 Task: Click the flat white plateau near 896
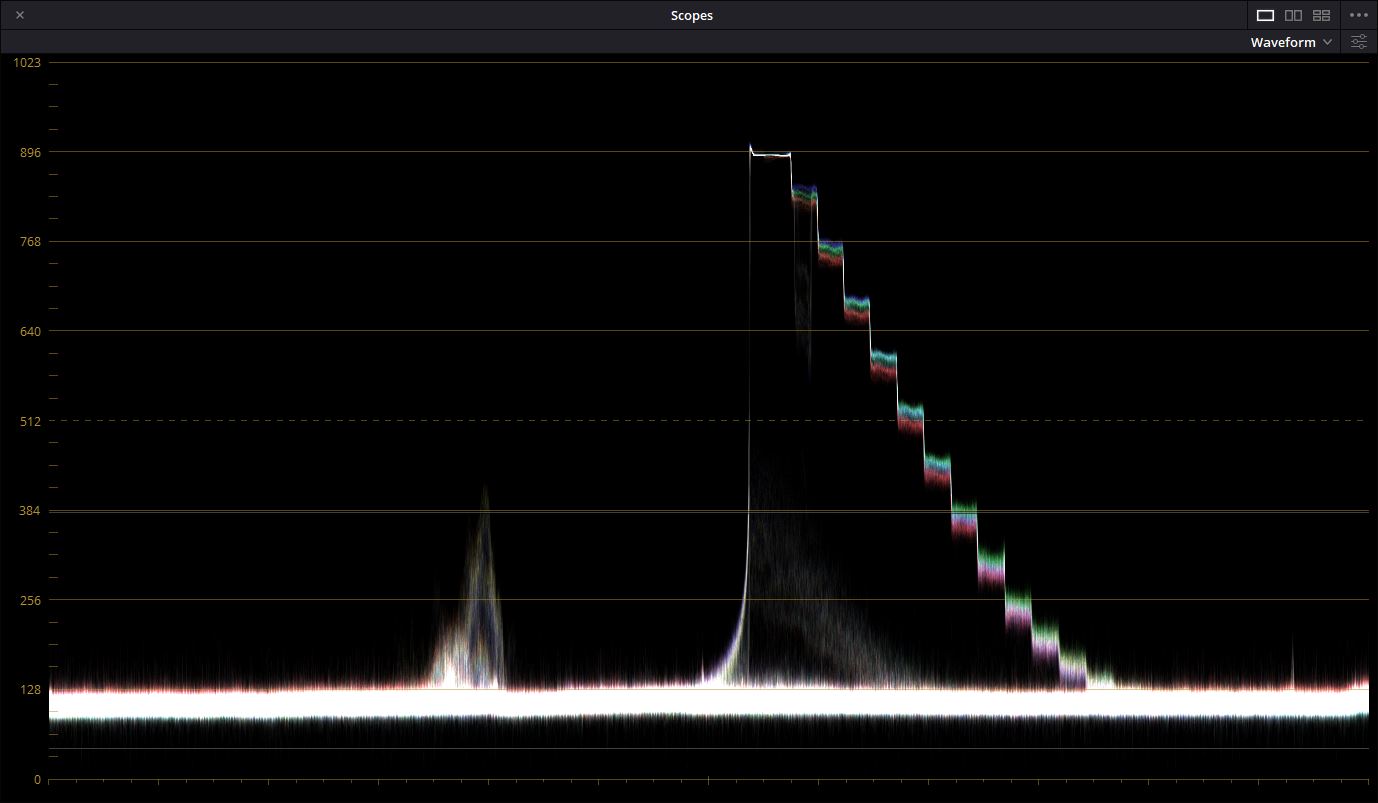pyautogui.click(x=770, y=154)
